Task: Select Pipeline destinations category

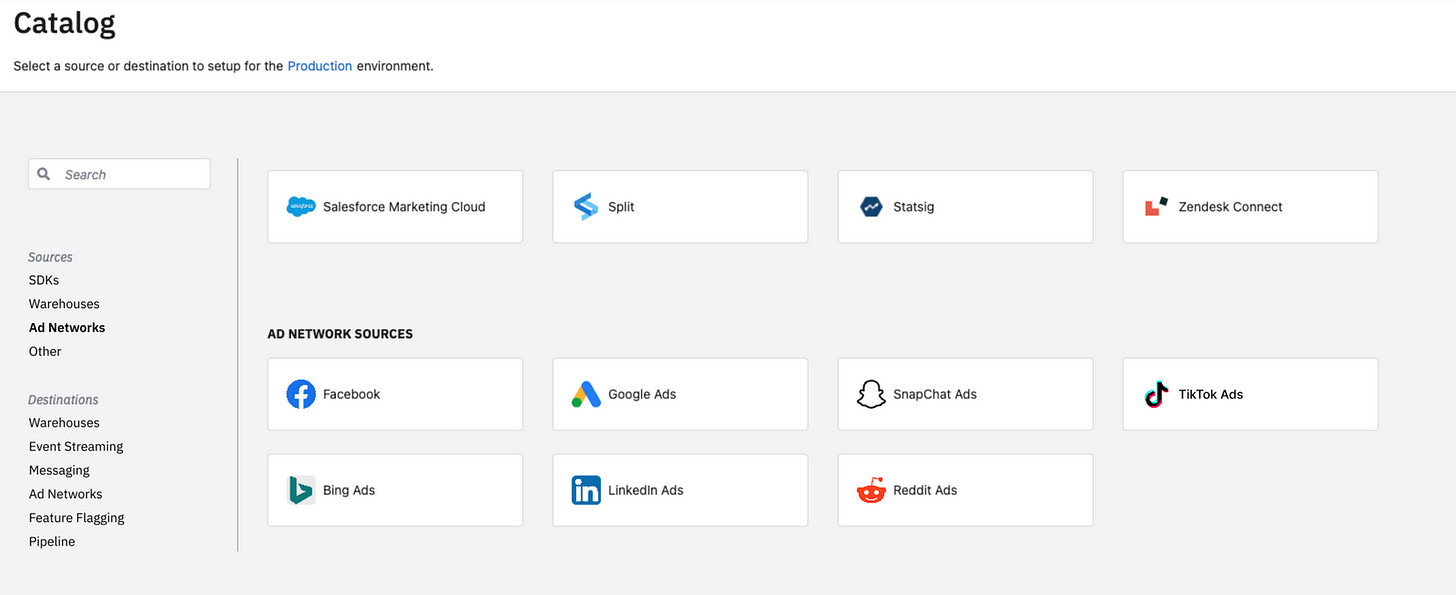Action: [52, 542]
